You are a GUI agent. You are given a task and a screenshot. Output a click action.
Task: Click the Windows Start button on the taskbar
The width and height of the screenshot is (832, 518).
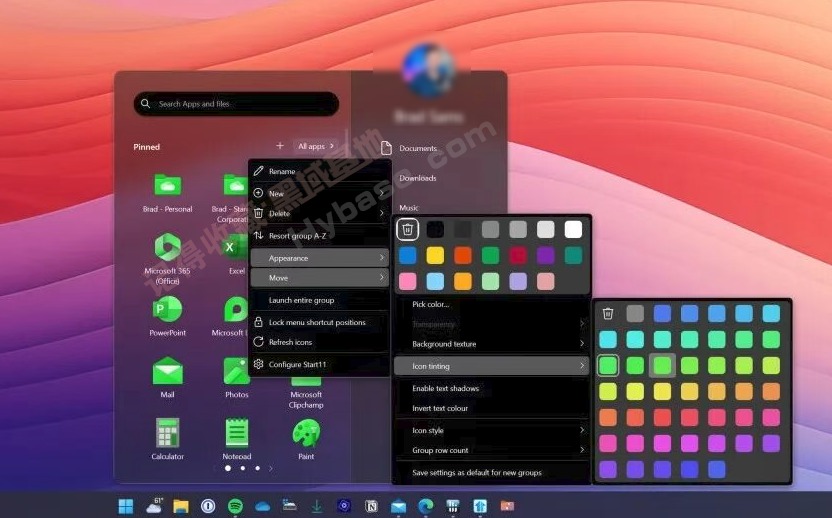(126, 506)
